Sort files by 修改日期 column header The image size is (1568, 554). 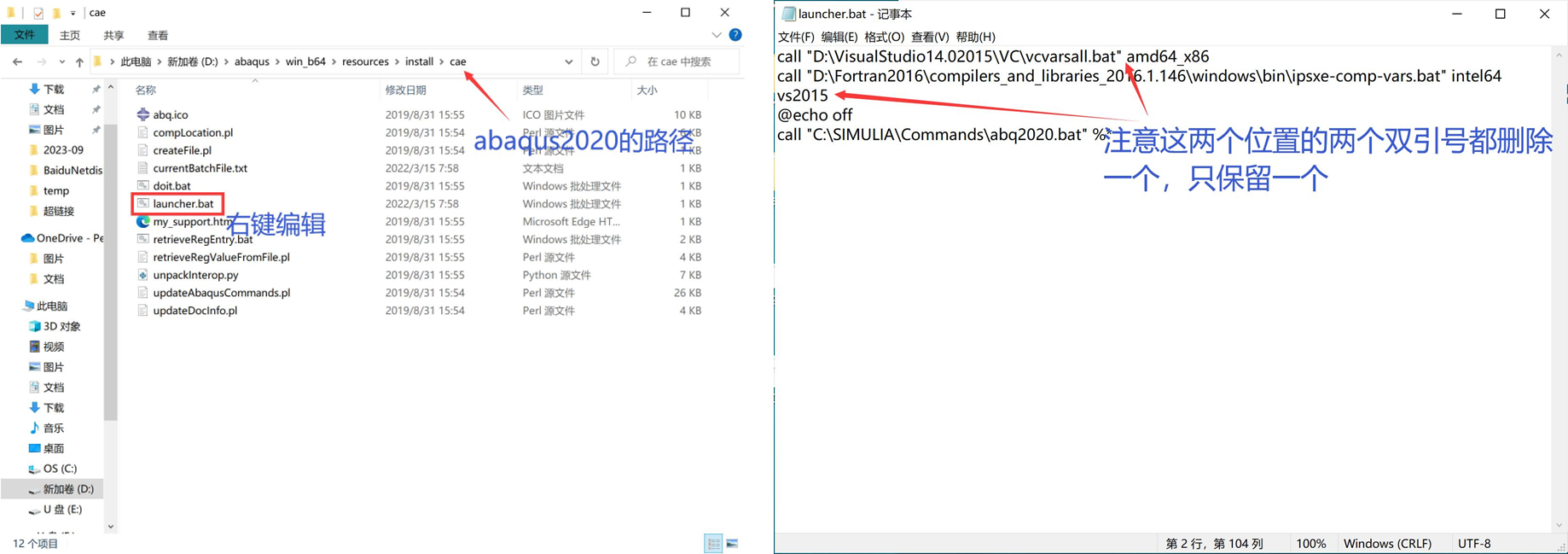[x=405, y=90]
